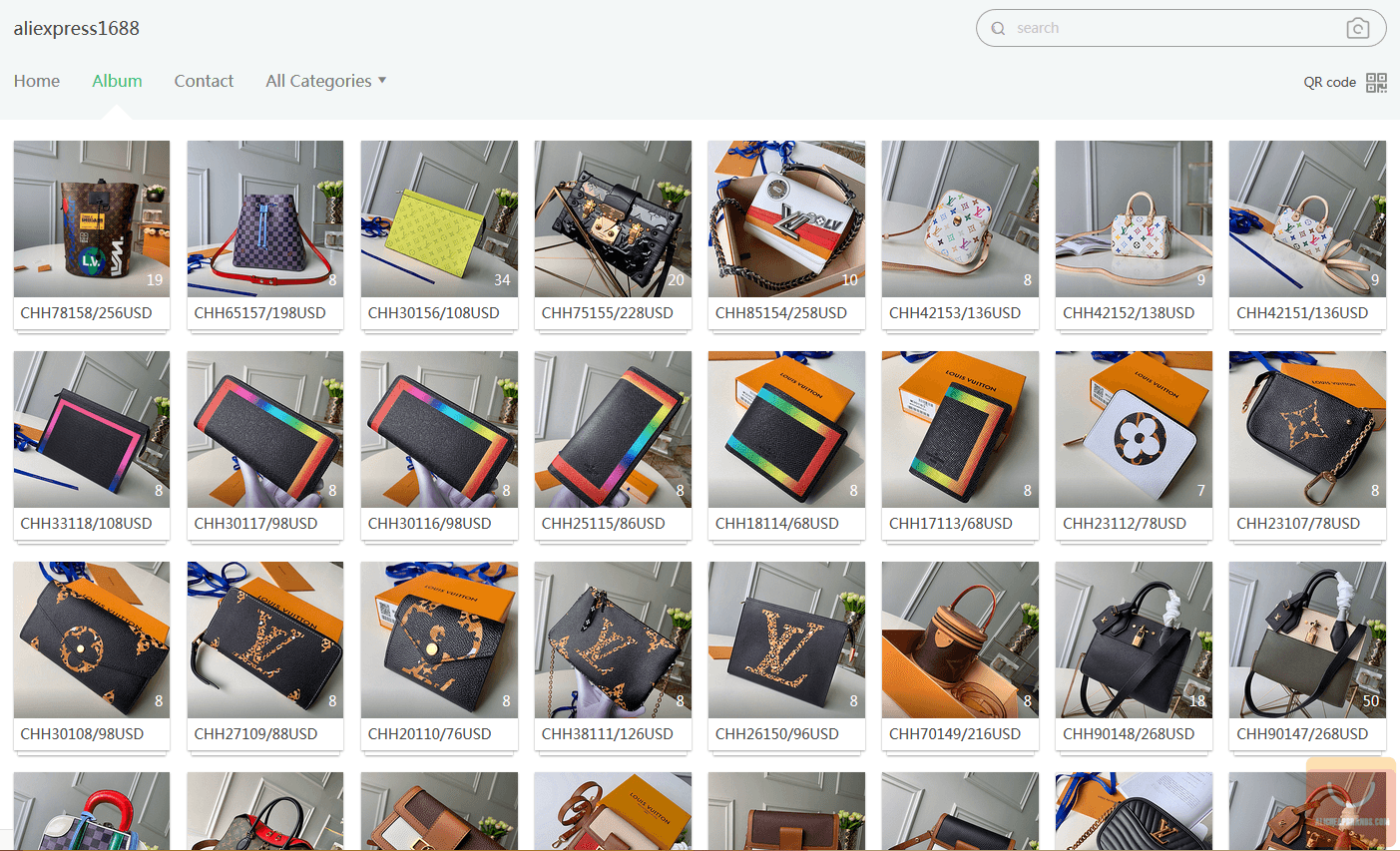Click the CHH78158/256USD caption text
The image size is (1400, 851).
pyautogui.click(x=86, y=312)
